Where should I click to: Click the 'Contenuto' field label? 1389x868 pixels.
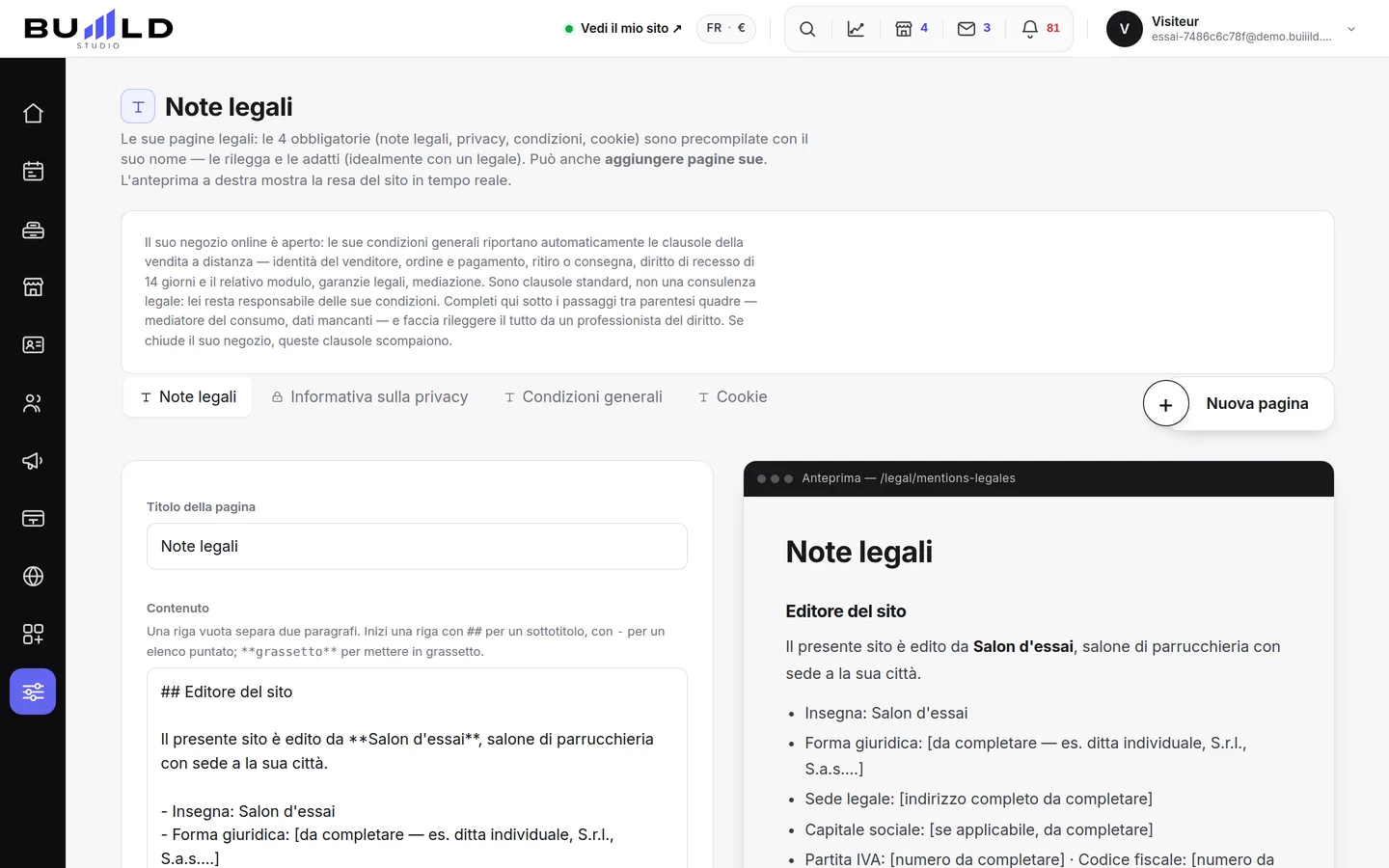[177, 609]
